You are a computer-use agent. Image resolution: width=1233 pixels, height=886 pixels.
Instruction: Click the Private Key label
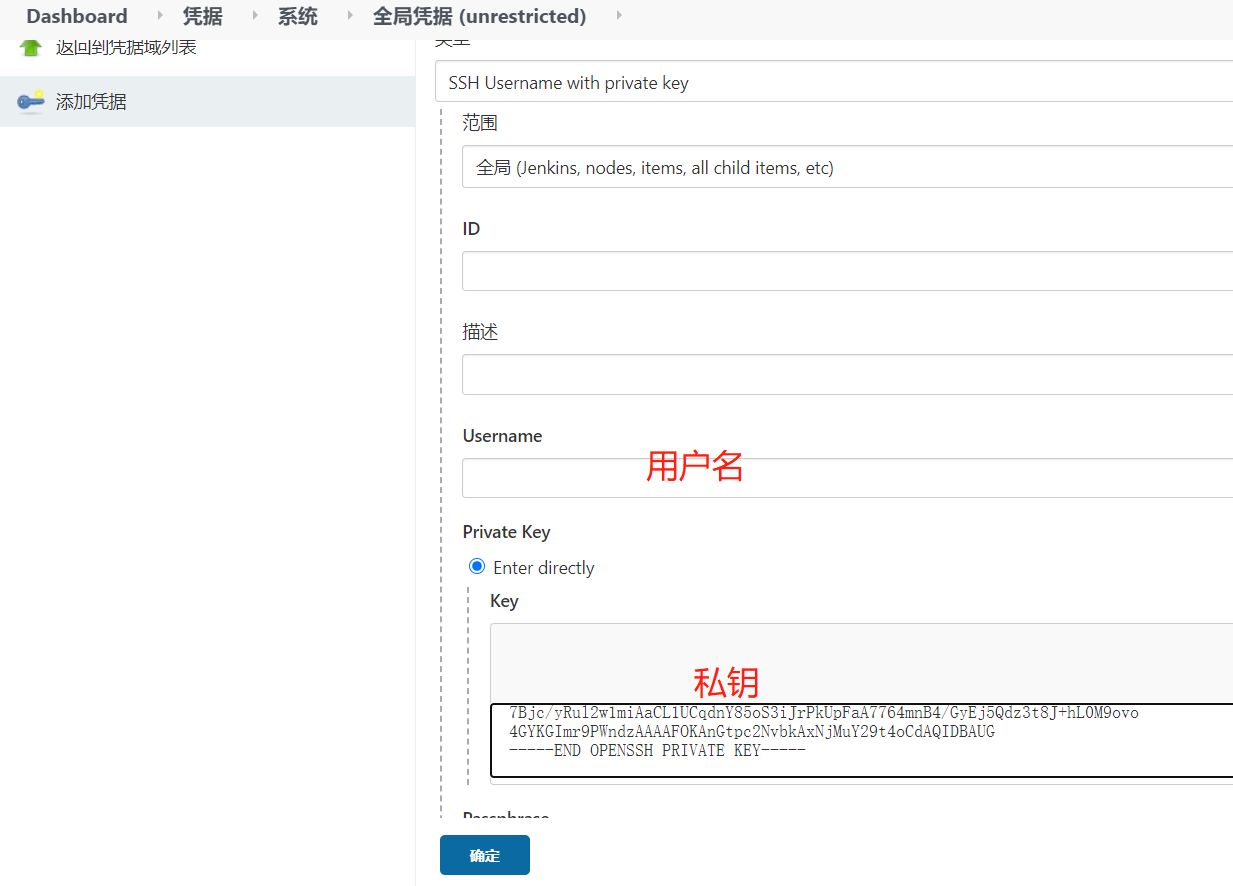[506, 532]
